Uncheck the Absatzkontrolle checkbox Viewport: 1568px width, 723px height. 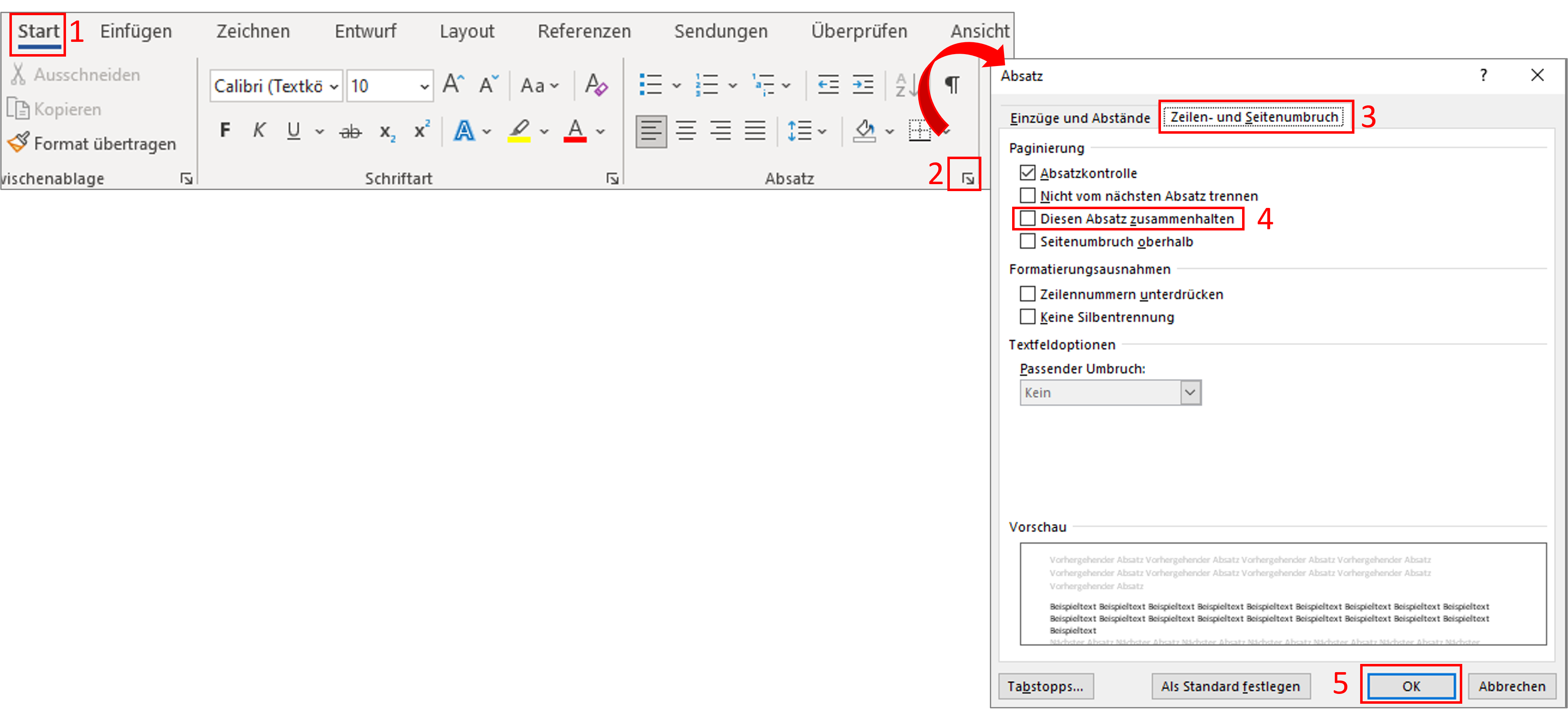[x=1027, y=173]
